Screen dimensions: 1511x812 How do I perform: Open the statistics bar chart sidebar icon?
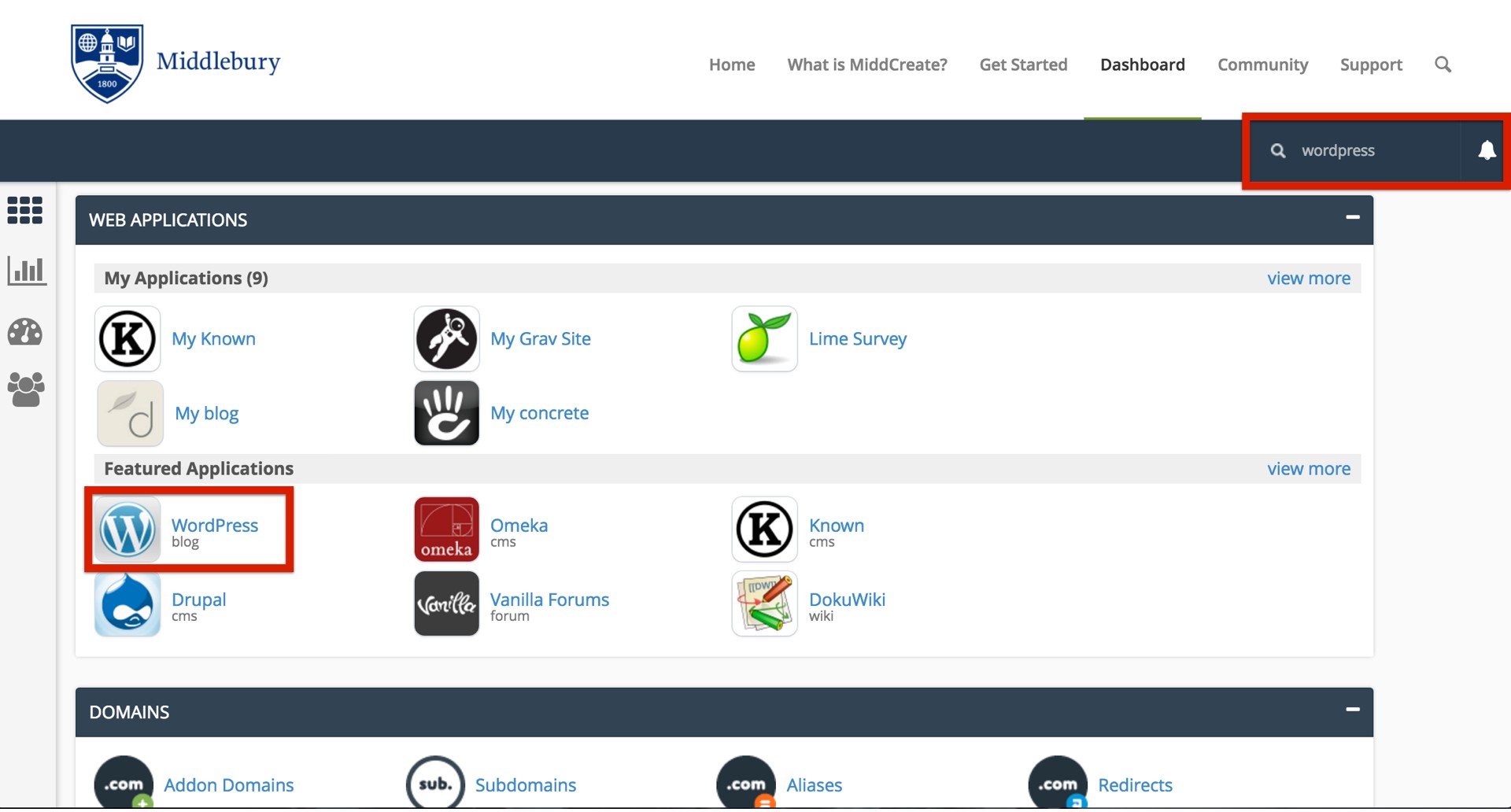[x=26, y=271]
